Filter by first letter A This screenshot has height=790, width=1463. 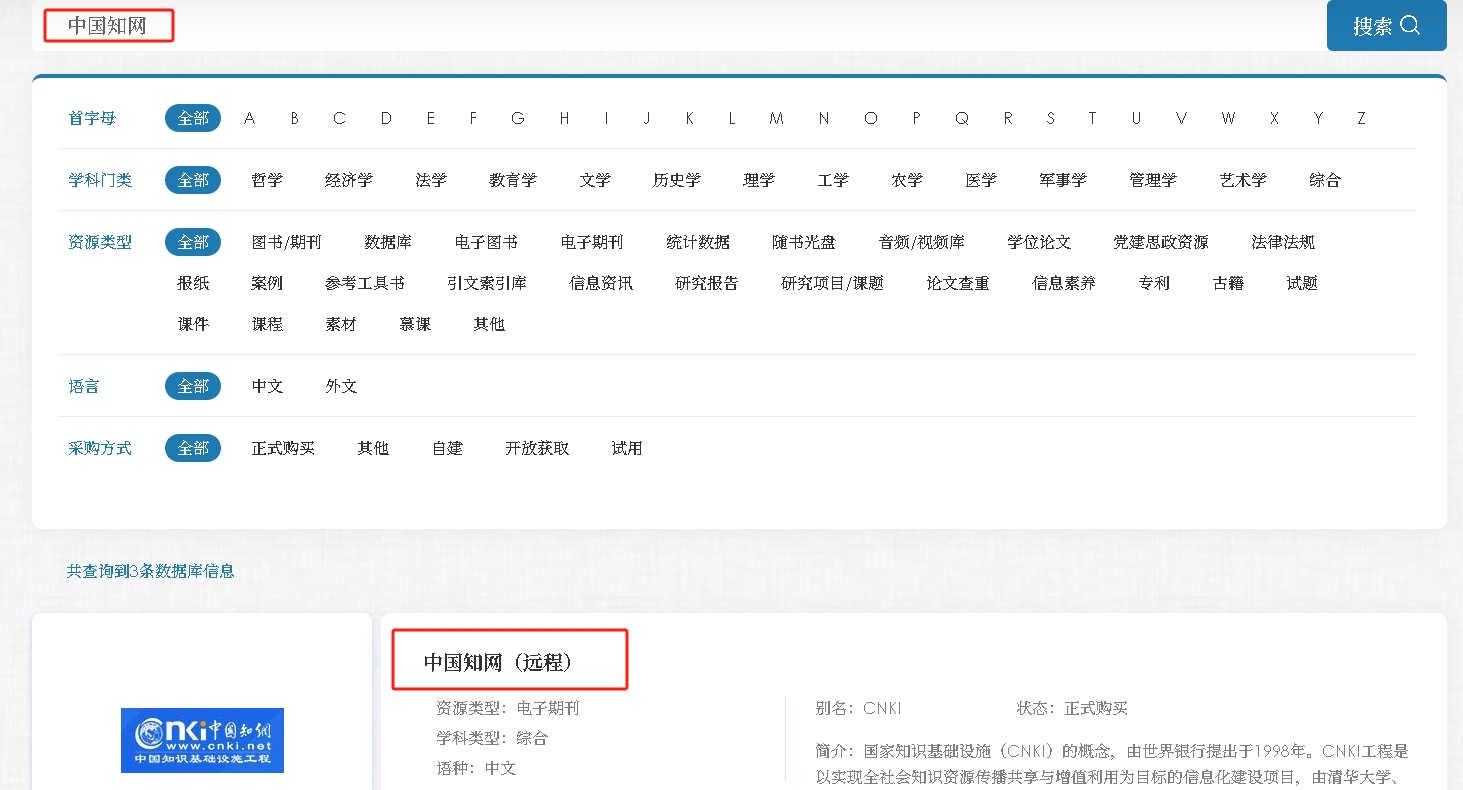(249, 118)
